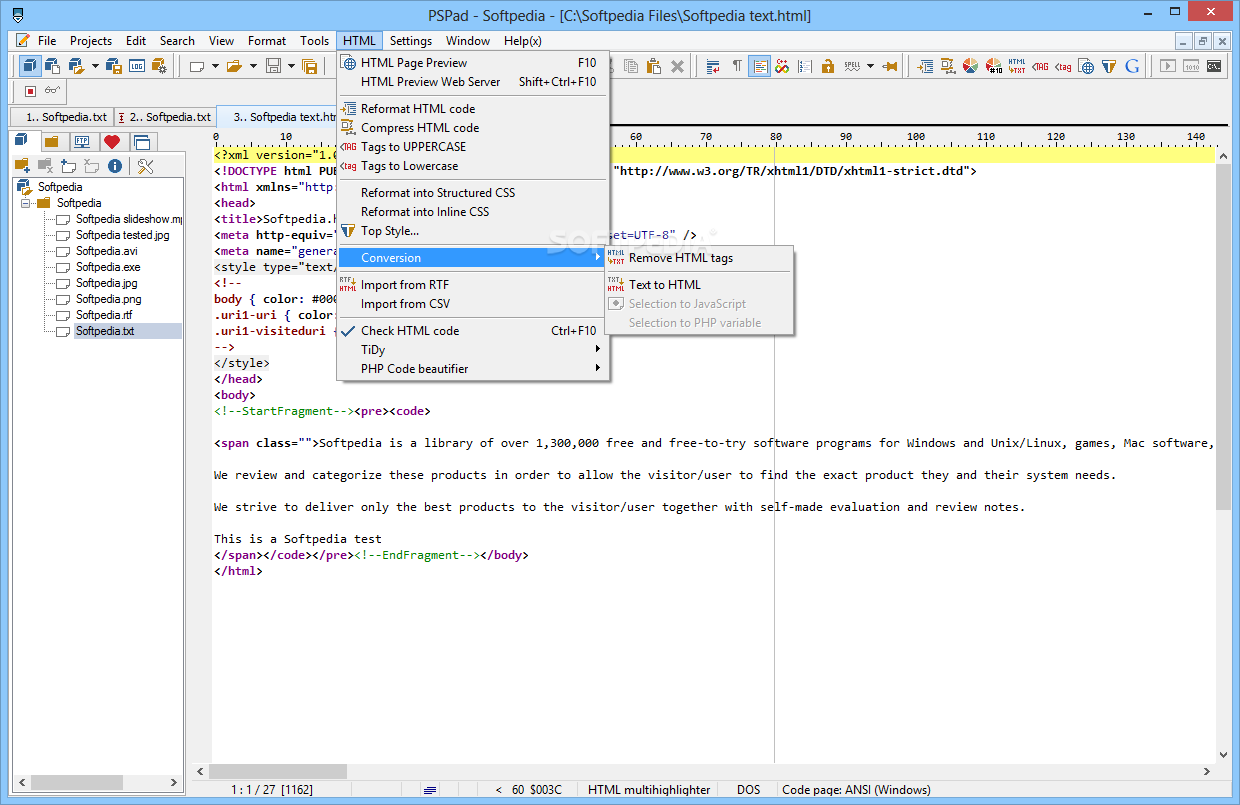Click the binary 1010 hex icon
Screen dimensions: 1240x805
1191,66
